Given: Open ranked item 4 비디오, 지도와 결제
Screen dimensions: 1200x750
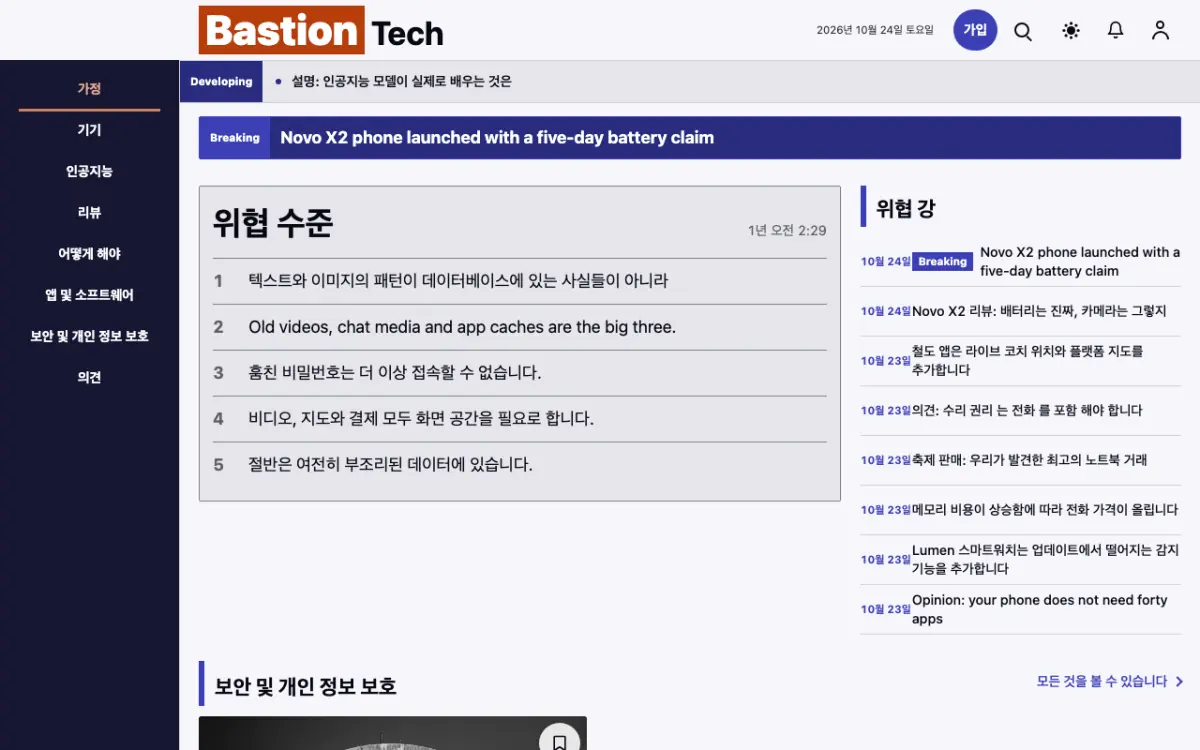Looking at the screenshot, I should (x=421, y=419).
